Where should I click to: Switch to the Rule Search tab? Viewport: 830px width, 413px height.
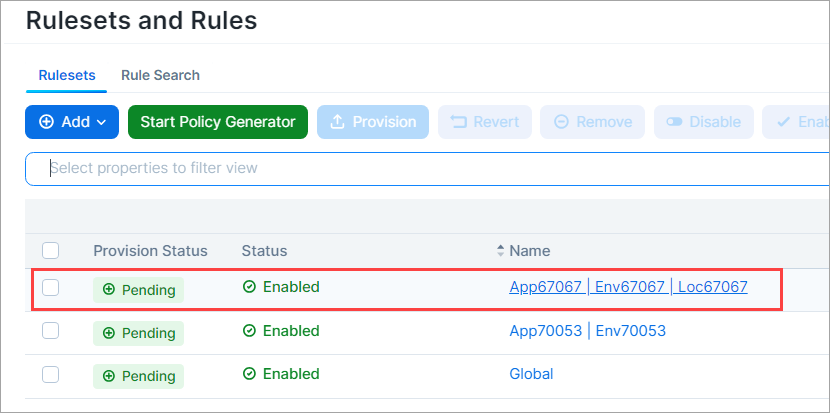click(x=160, y=75)
